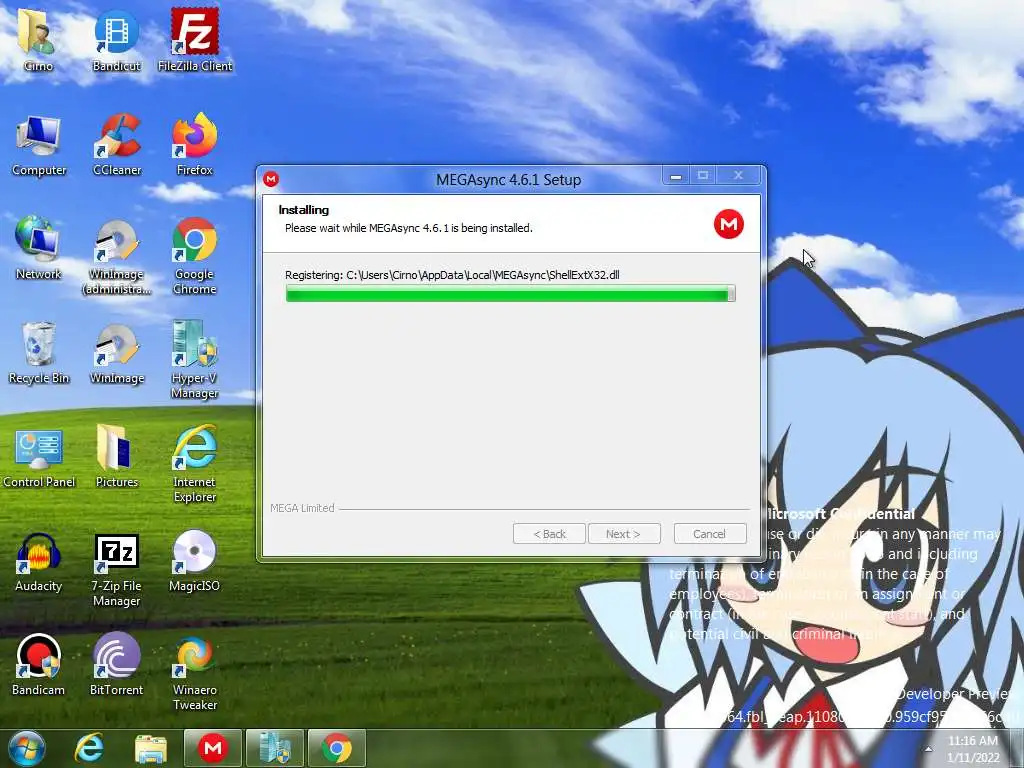Click the MEGAsync 4.6.1 Setup title text
The height and width of the screenshot is (768, 1024).
(508, 180)
